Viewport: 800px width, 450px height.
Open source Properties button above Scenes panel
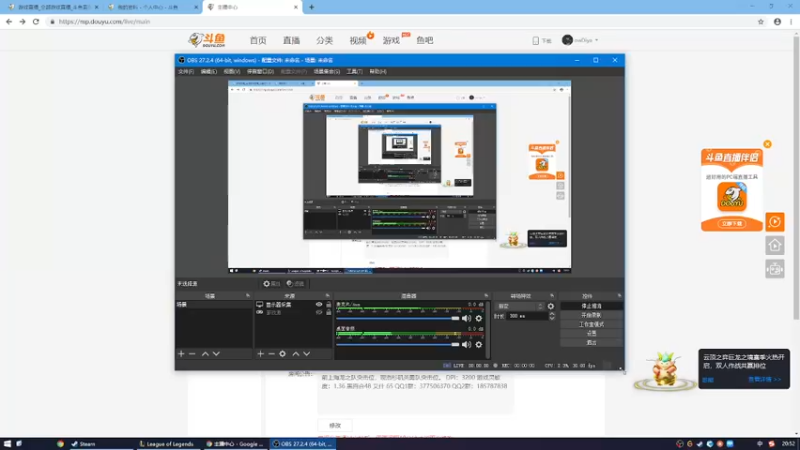pos(272,284)
